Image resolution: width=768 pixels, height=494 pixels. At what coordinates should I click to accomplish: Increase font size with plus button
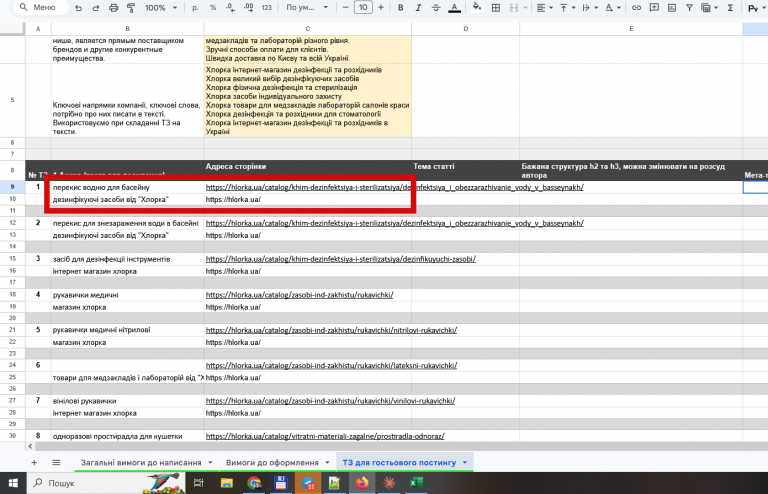point(381,8)
